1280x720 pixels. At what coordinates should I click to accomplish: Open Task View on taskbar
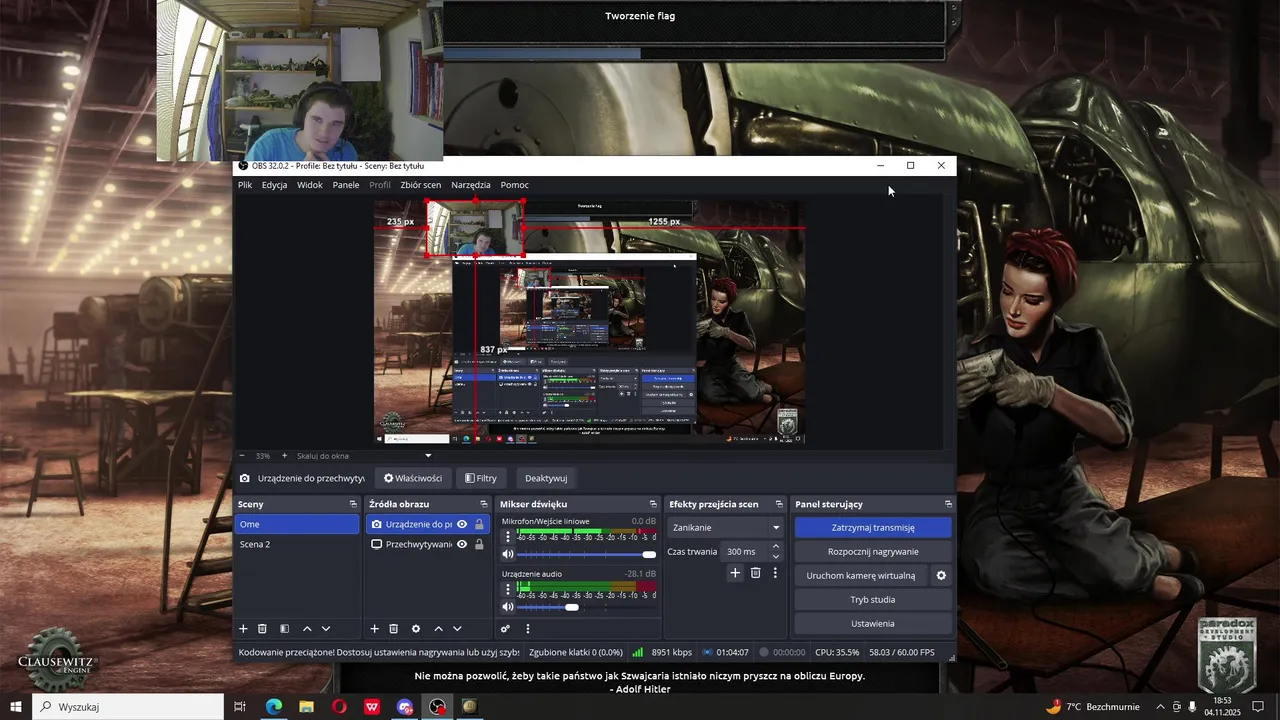pos(240,707)
